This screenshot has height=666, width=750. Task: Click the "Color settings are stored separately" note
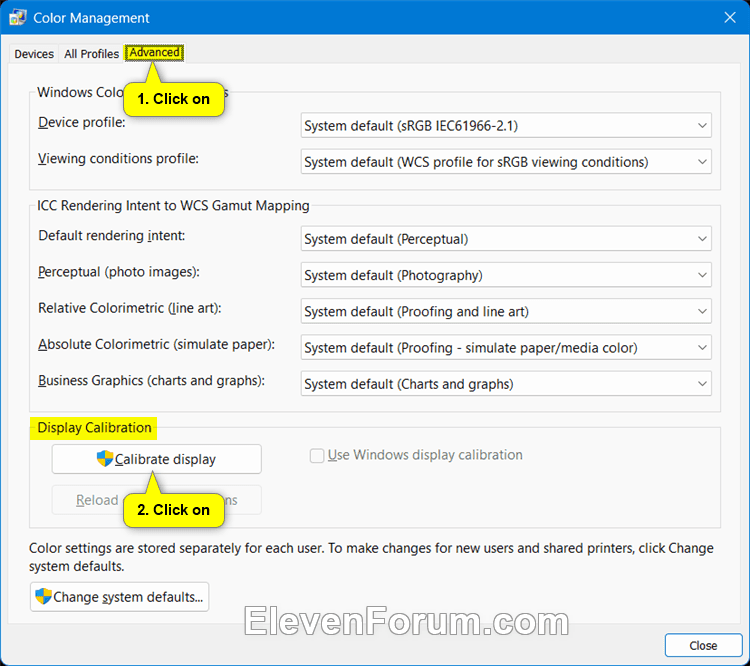tap(371, 557)
